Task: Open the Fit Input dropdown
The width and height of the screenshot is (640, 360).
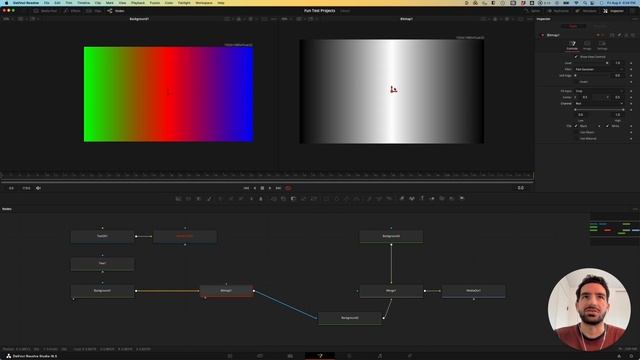Action: 599,91
